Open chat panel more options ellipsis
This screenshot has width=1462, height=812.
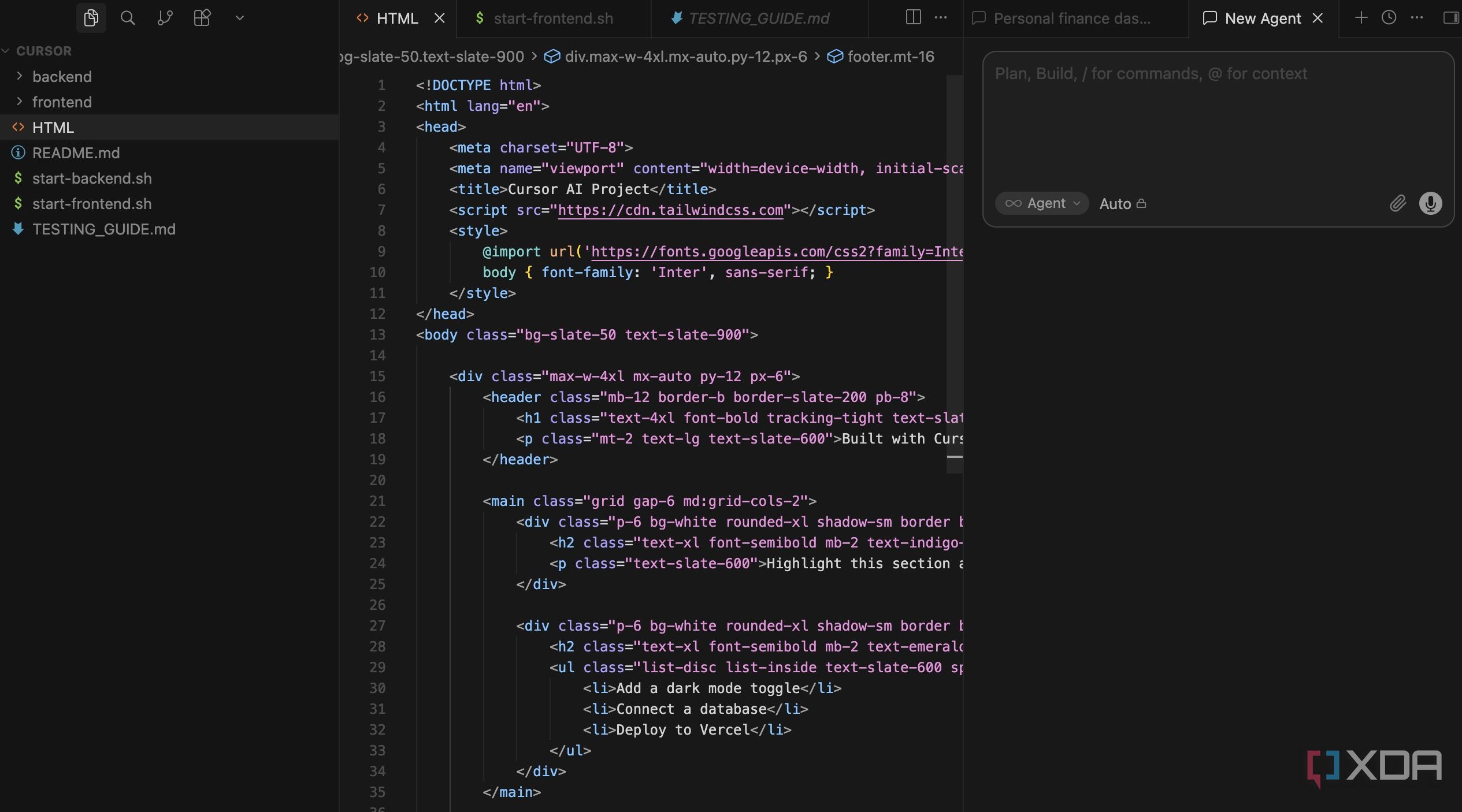click(x=1417, y=18)
